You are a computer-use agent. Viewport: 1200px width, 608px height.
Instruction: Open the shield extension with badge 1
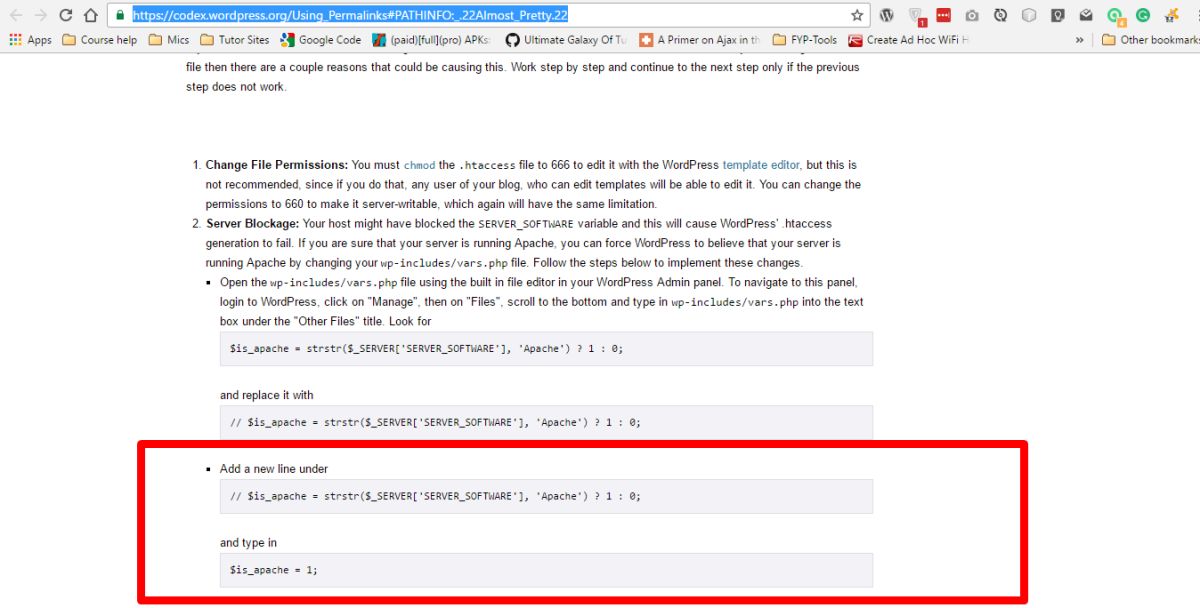pyautogui.click(x=916, y=16)
